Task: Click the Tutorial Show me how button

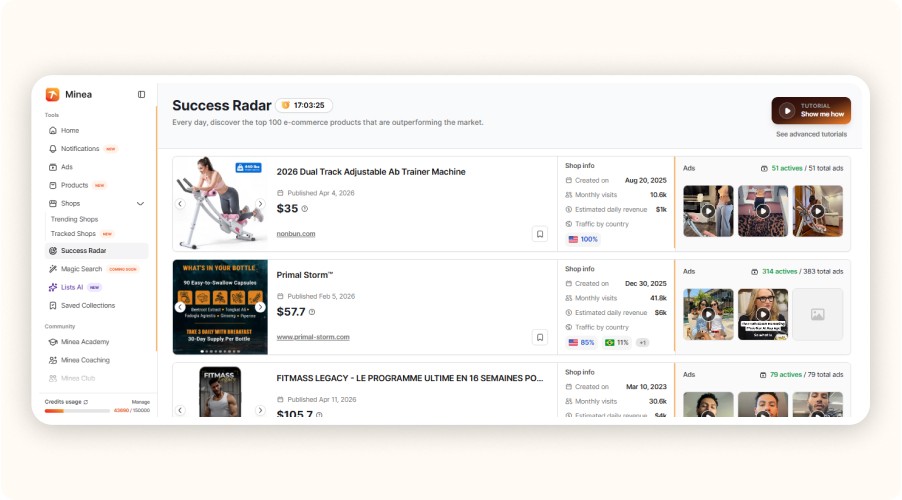Action: (811, 110)
